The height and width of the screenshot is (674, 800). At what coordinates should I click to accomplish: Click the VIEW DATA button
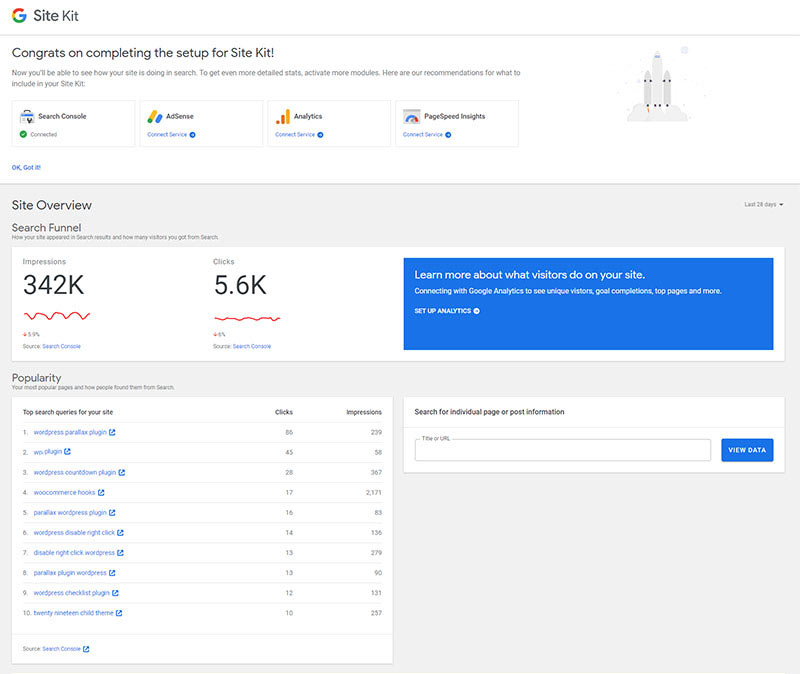tap(747, 450)
